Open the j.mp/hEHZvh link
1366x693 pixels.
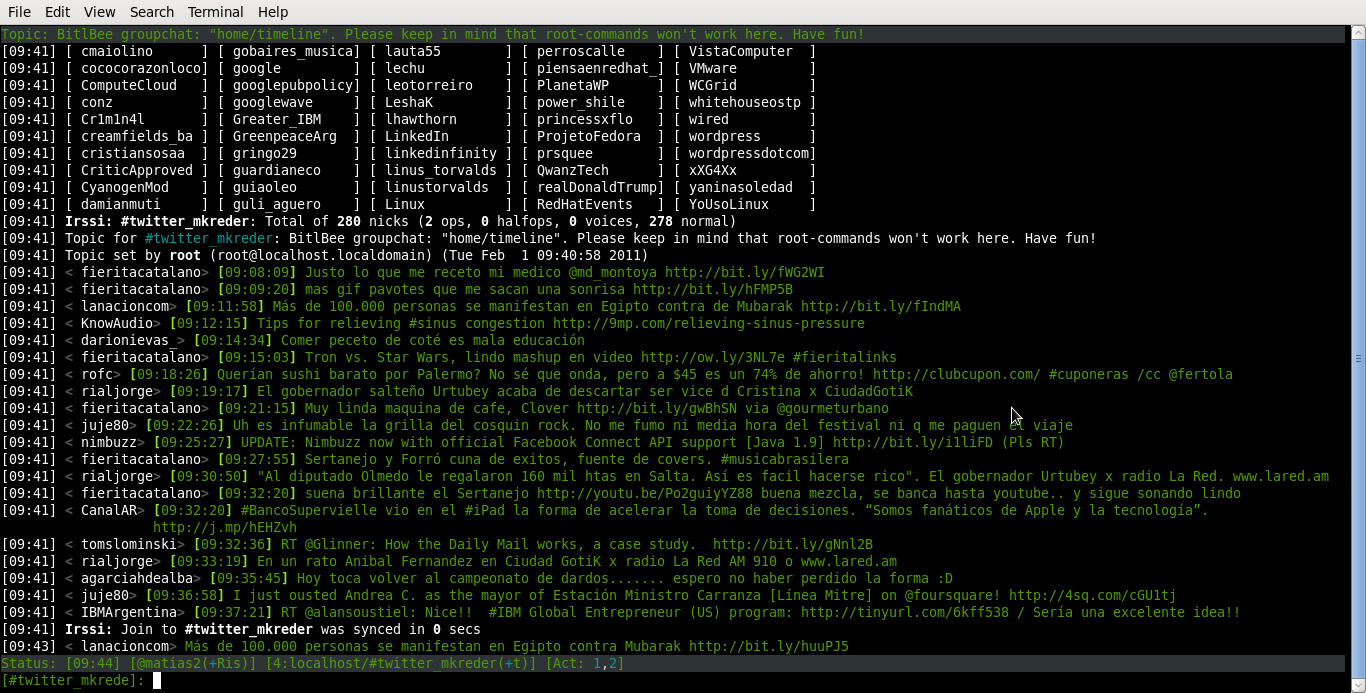[224, 527]
